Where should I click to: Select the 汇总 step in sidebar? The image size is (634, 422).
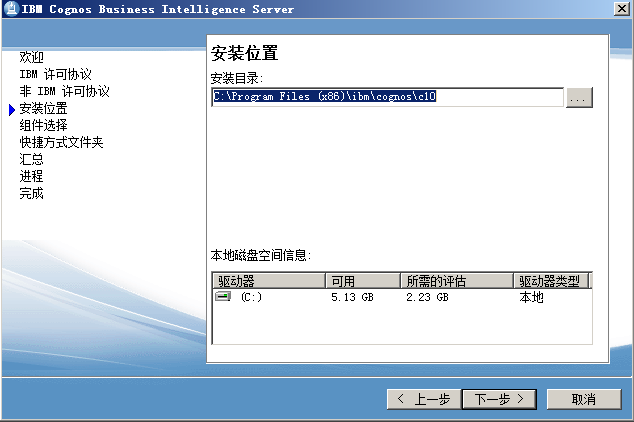tap(31, 159)
